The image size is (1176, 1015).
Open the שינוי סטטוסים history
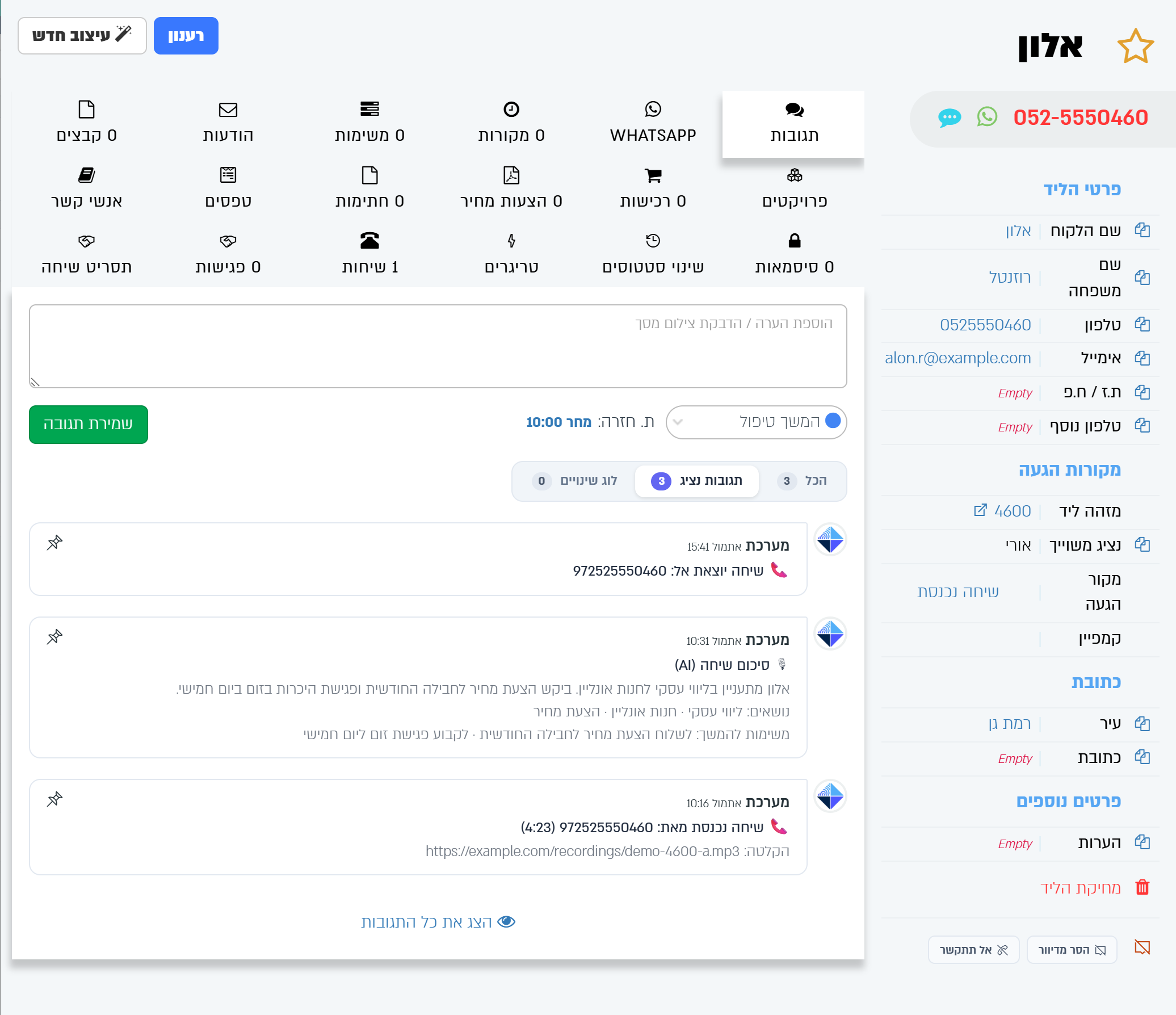pos(653,254)
